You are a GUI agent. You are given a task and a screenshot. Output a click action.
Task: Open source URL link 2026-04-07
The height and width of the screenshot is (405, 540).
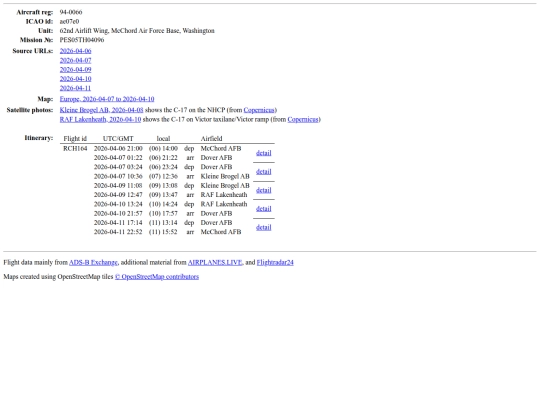pos(75,60)
